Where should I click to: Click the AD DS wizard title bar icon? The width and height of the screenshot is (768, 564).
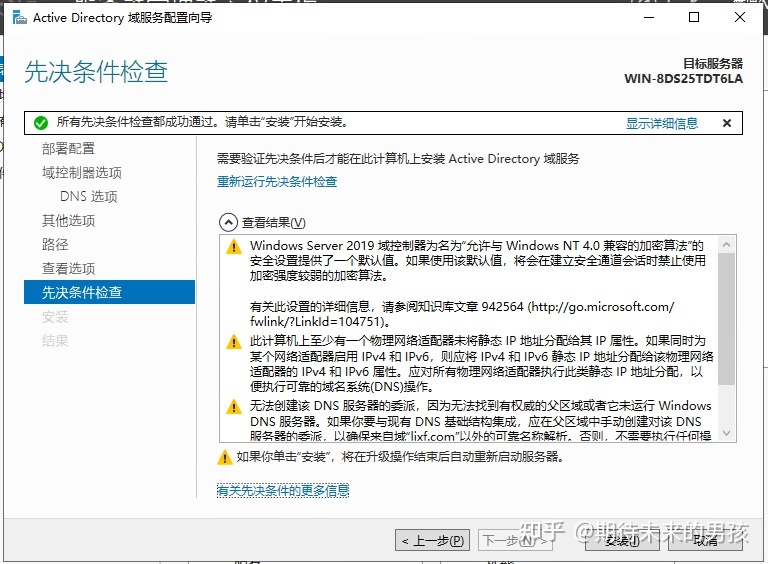click(20, 18)
